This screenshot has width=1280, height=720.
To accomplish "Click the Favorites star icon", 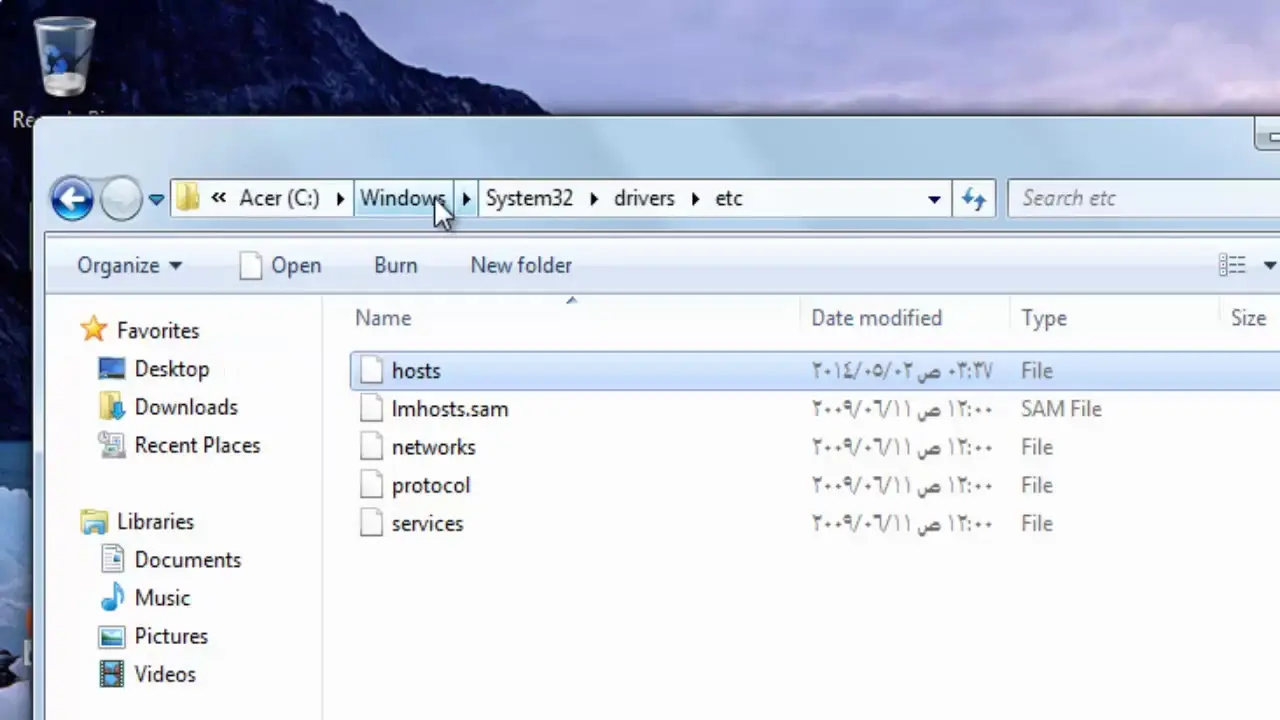I will point(94,329).
